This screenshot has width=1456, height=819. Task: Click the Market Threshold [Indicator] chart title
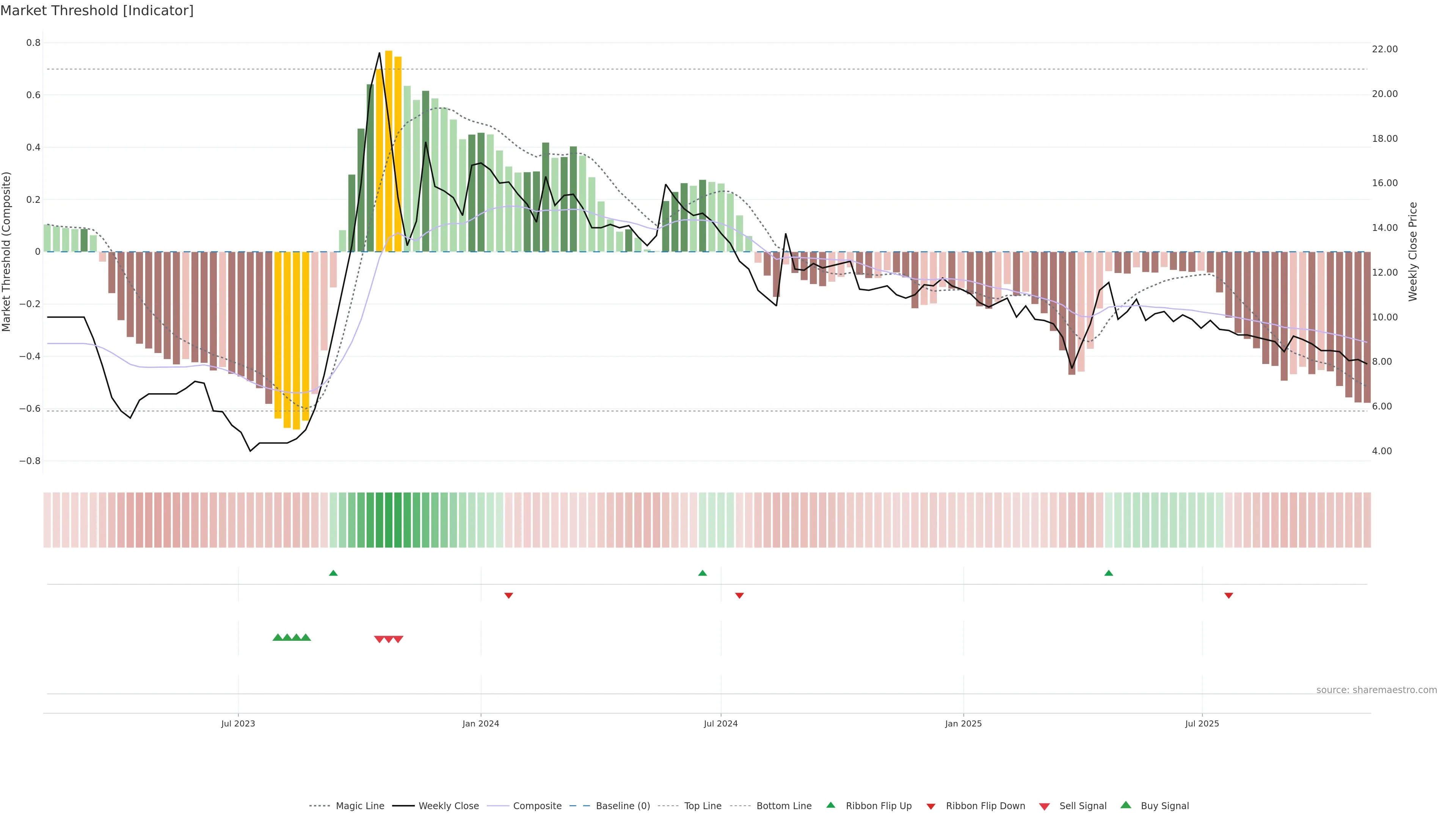(x=97, y=11)
